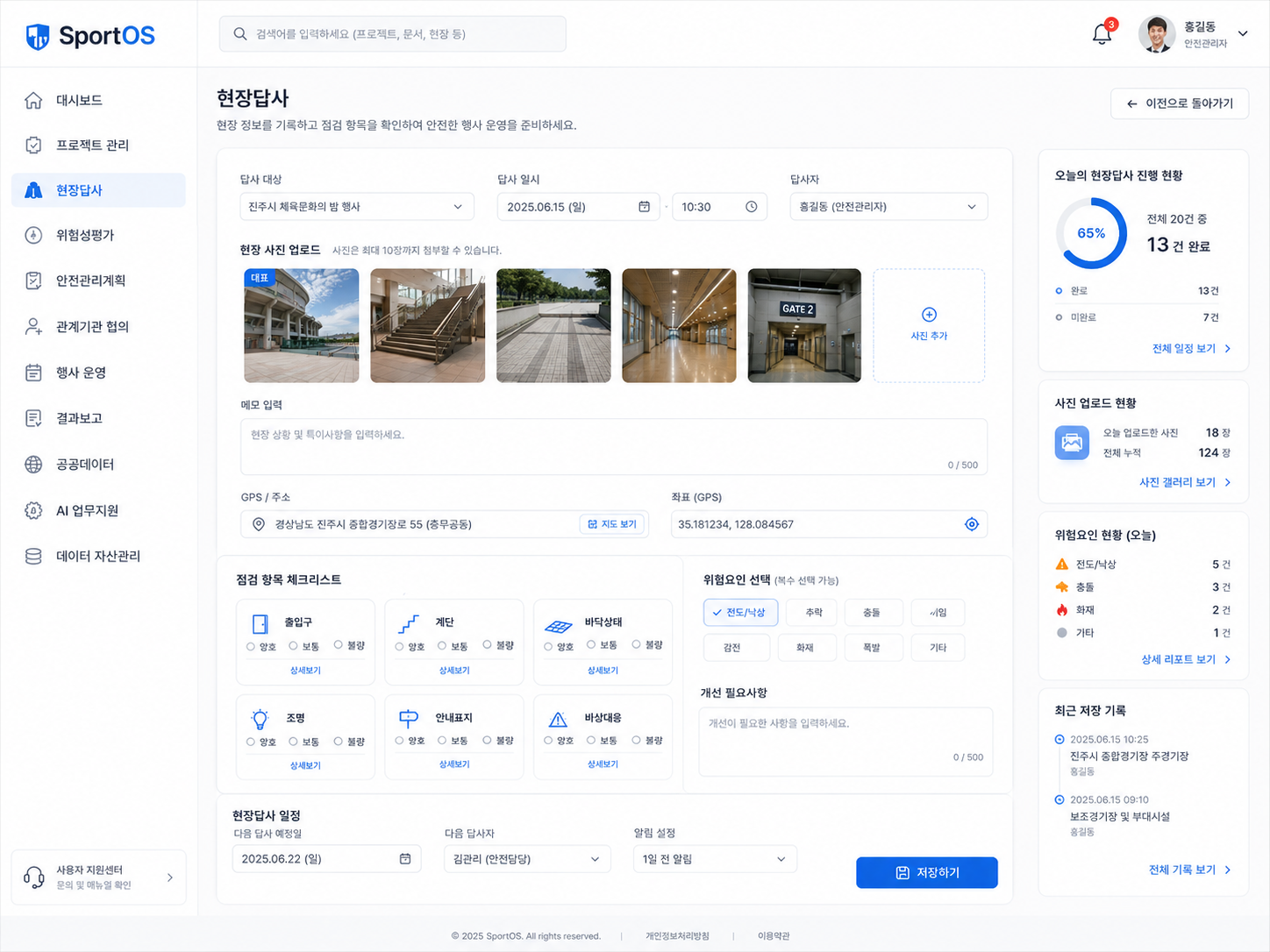The image size is (1270, 952).
Task: Click the search magnifier icon
Action: point(239,34)
